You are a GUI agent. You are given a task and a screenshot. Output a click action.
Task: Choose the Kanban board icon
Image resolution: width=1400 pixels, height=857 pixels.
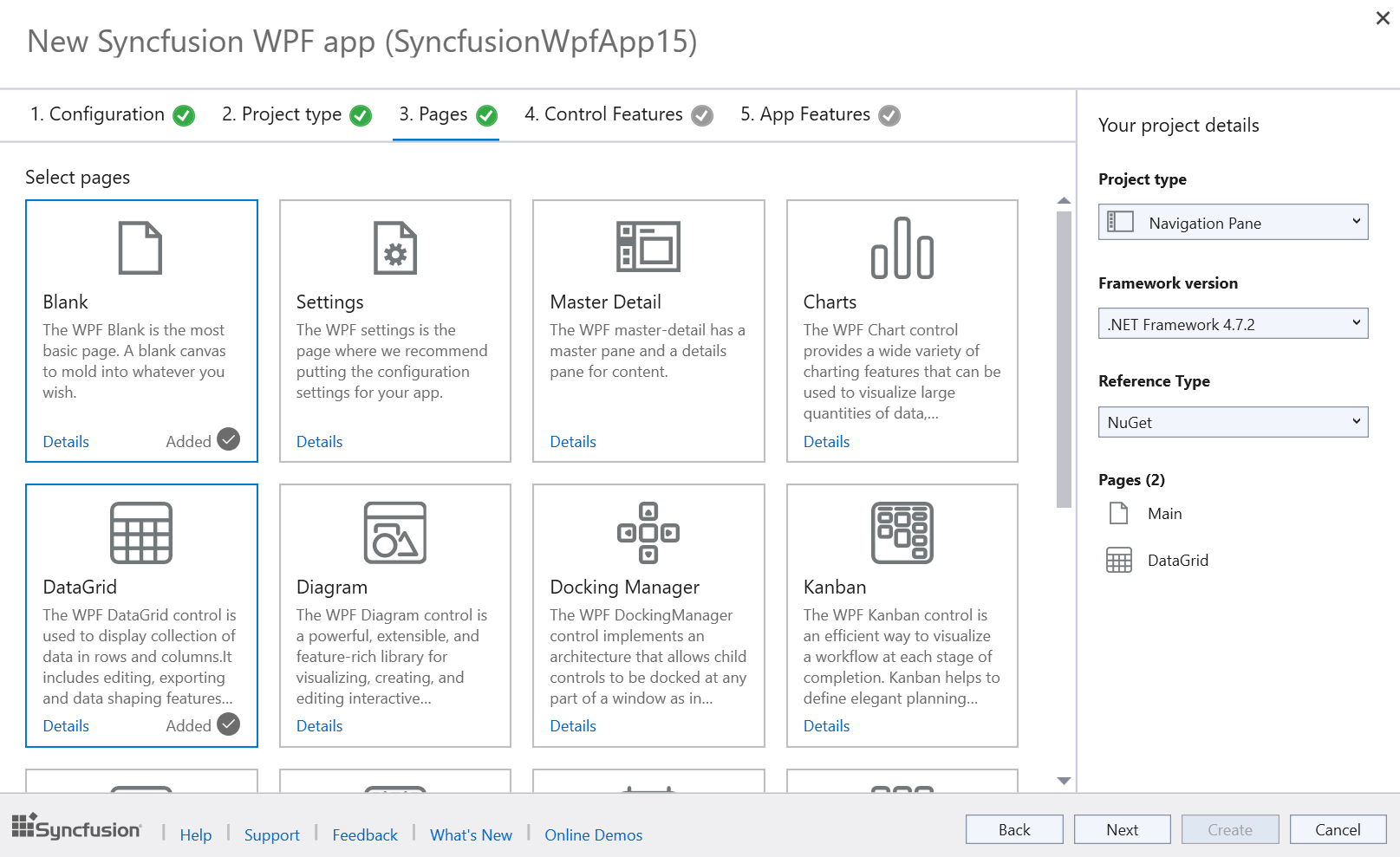point(902,532)
